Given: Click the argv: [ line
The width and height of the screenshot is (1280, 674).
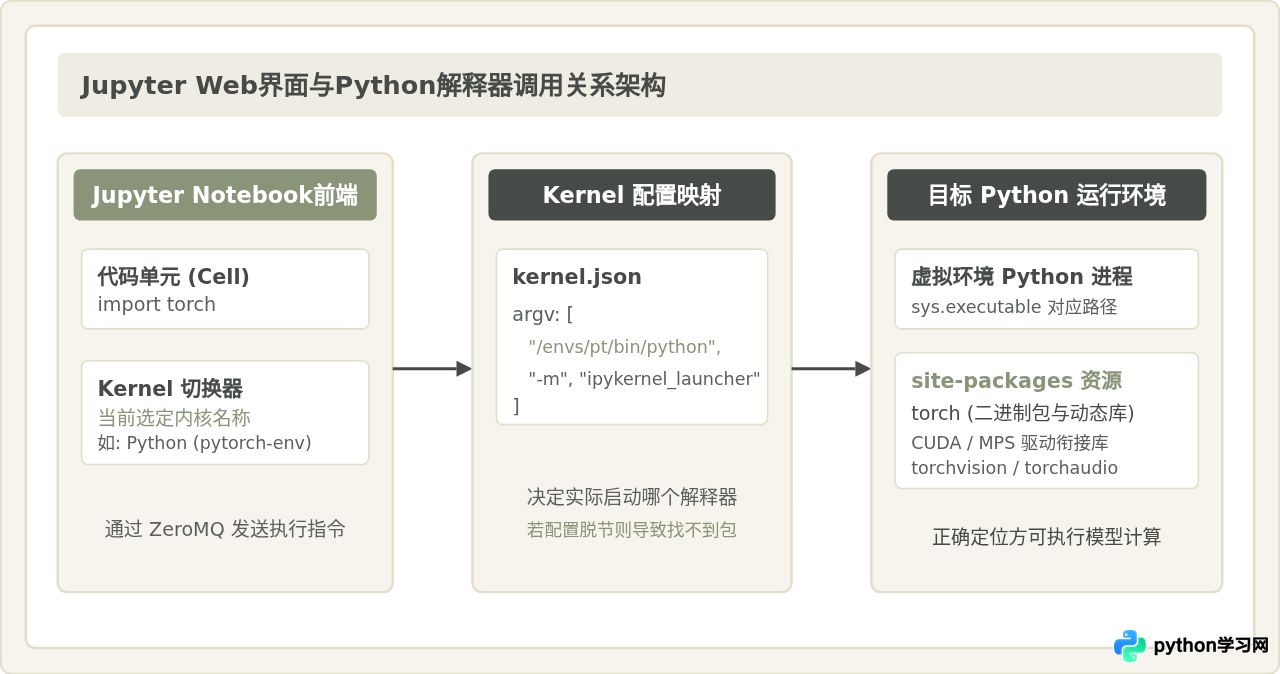Looking at the screenshot, I should pyautogui.click(x=543, y=315).
